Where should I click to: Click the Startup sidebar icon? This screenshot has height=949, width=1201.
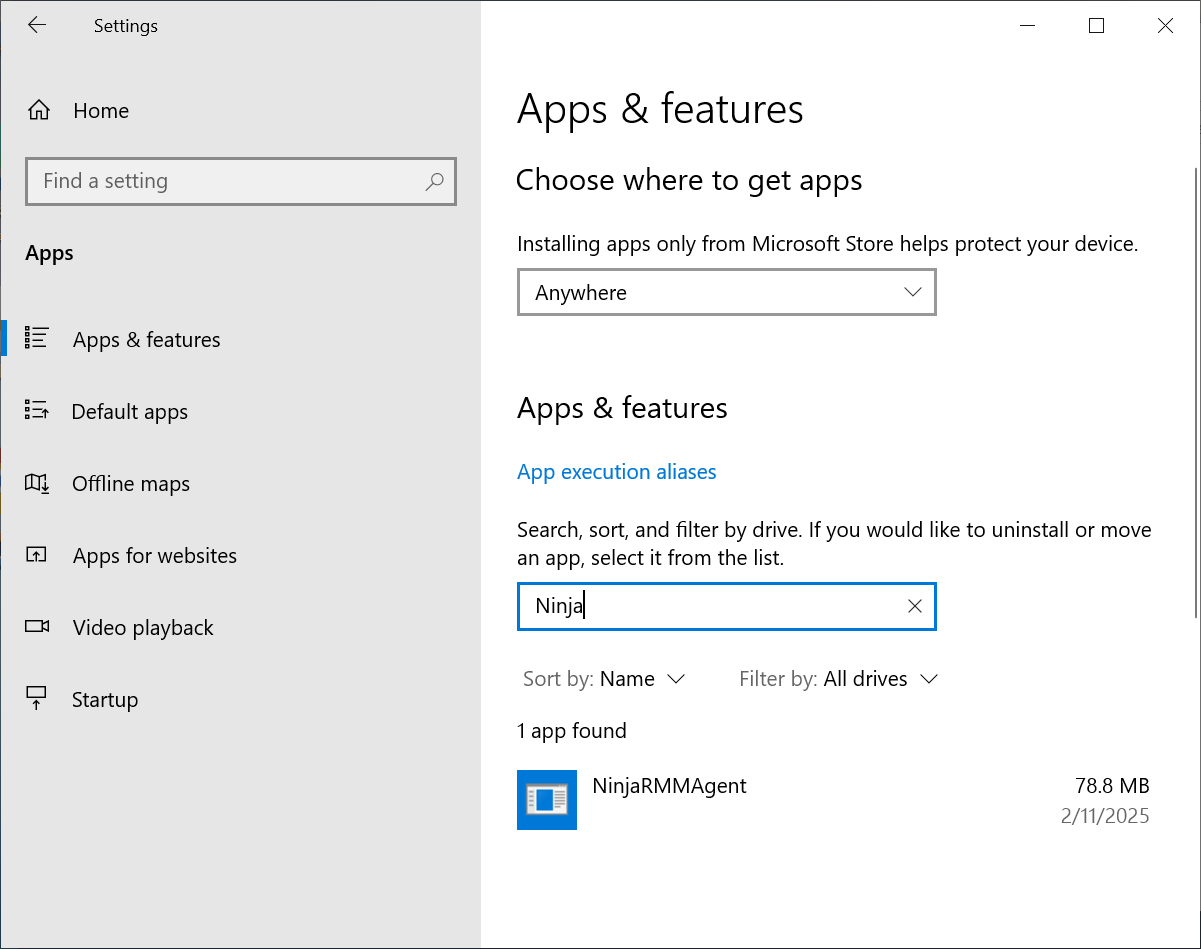click(x=37, y=699)
